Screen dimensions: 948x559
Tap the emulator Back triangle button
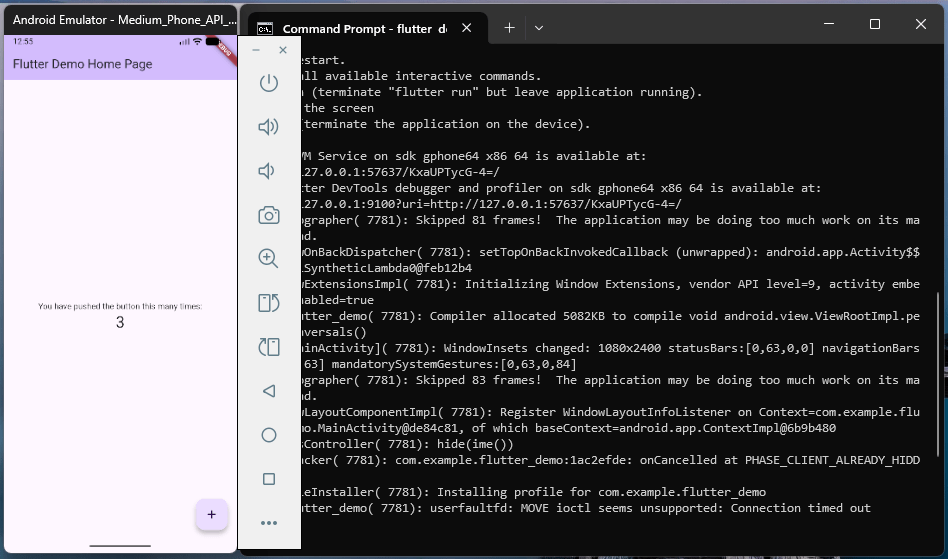(x=269, y=391)
